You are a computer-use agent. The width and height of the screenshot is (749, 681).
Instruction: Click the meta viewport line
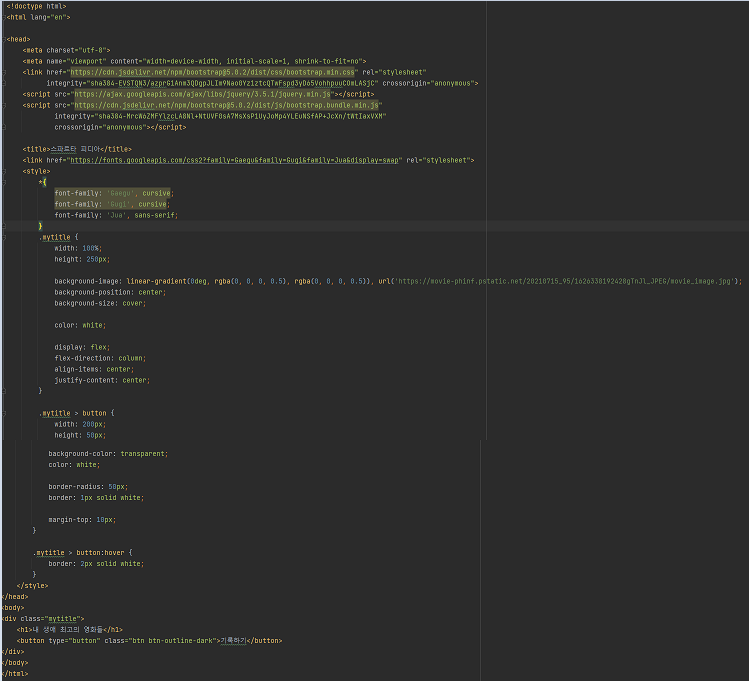coord(194,61)
